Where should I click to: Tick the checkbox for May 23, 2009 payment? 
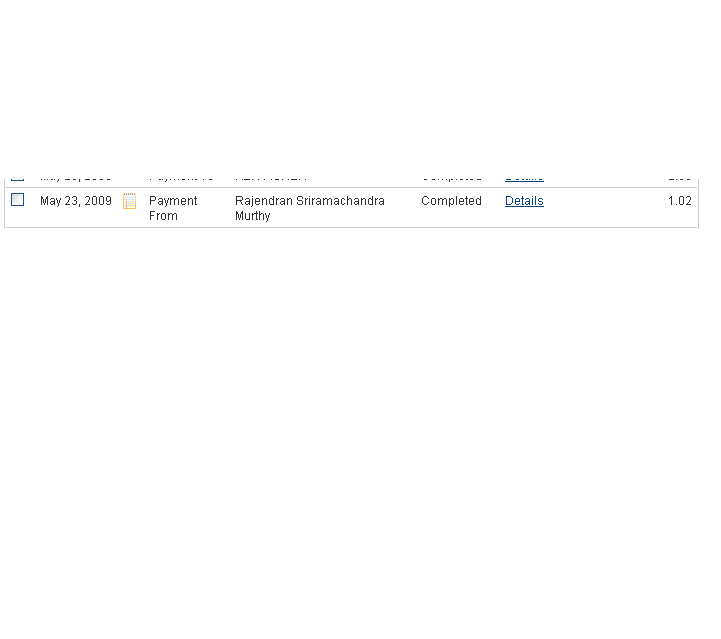coord(17,200)
